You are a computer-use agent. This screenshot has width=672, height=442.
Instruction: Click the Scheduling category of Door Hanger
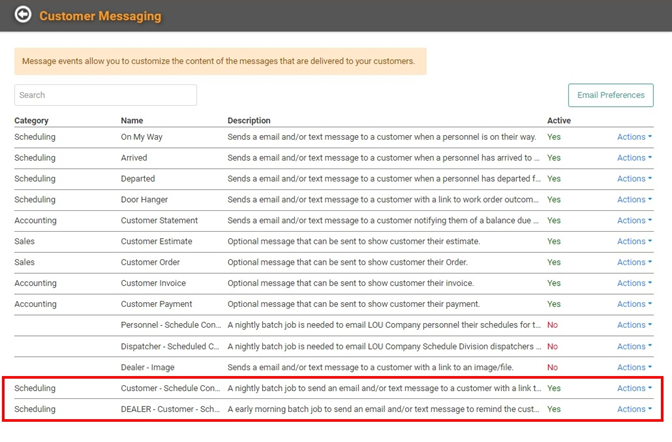(35, 199)
